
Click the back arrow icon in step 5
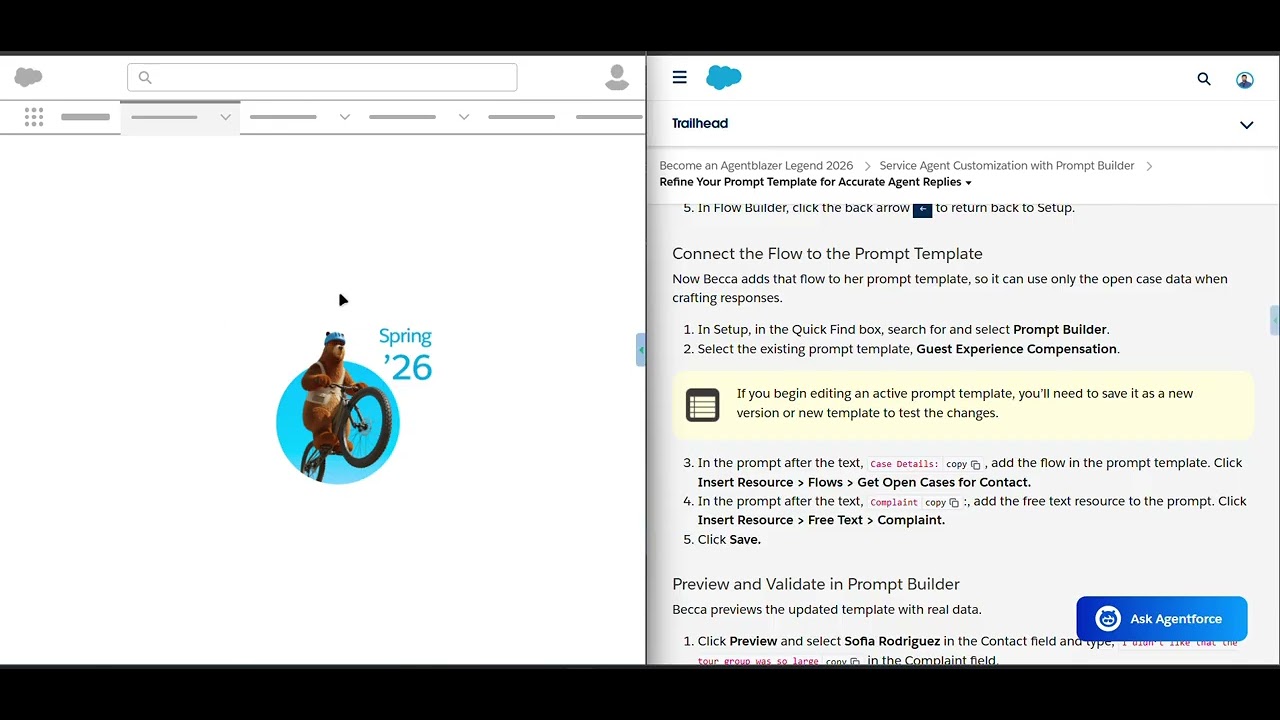(x=922, y=209)
